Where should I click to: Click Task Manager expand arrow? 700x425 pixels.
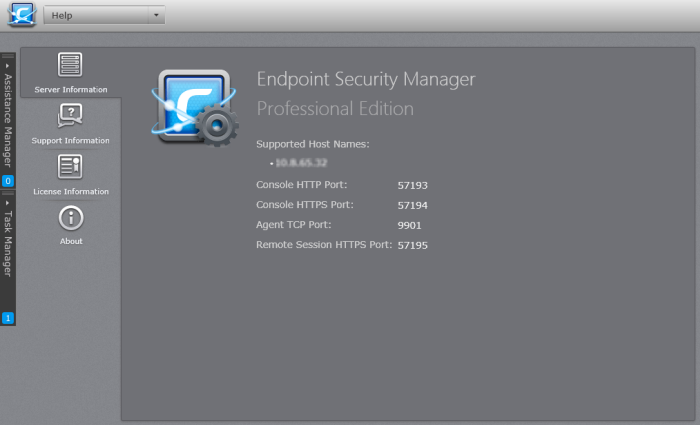[7, 203]
